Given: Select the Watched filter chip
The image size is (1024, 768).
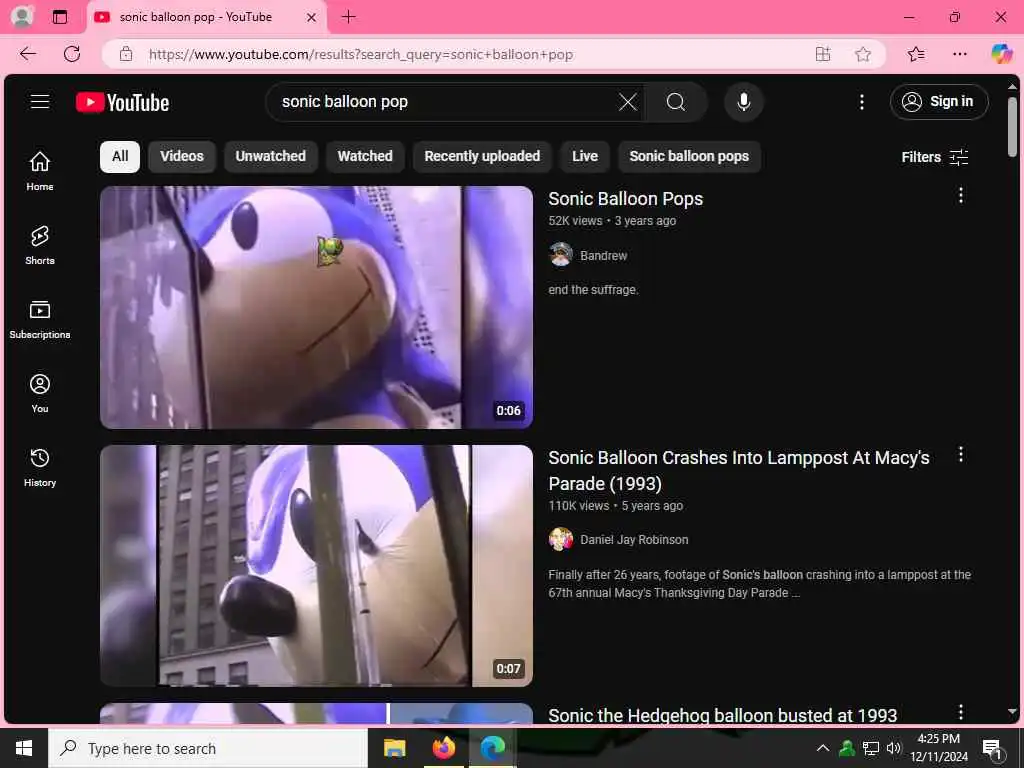Looking at the screenshot, I should [365, 157].
